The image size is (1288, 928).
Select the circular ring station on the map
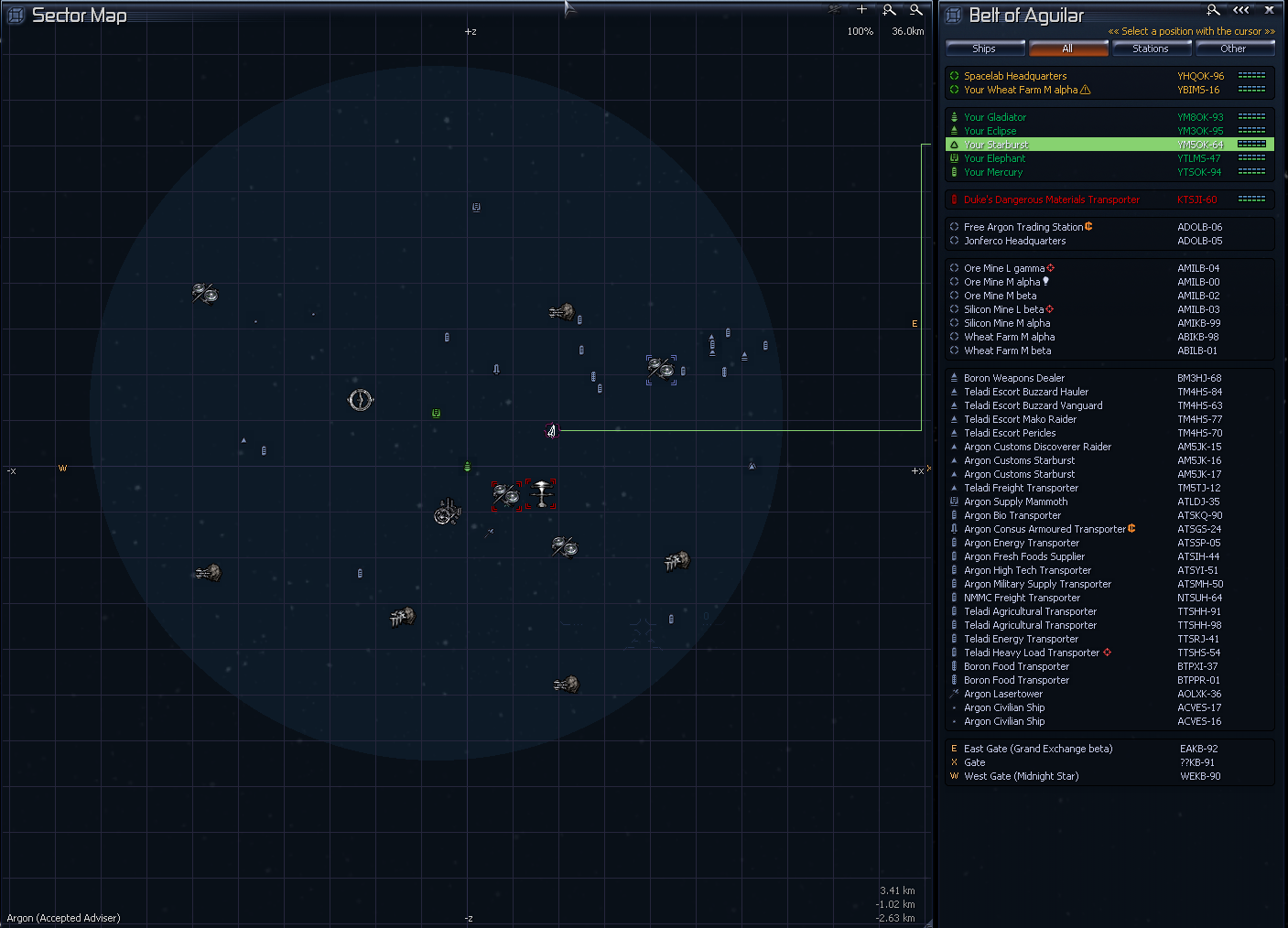(360, 400)
